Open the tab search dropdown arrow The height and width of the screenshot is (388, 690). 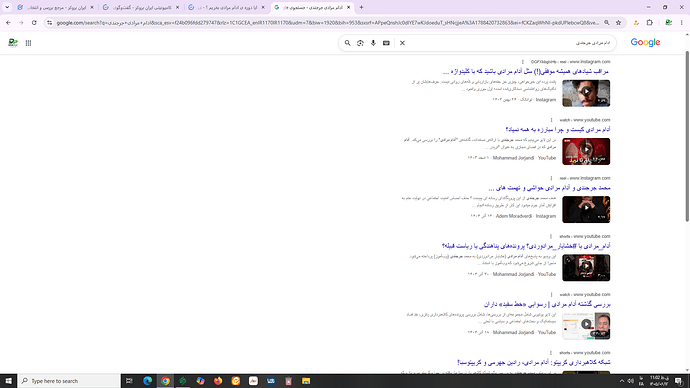pos(7,7)
